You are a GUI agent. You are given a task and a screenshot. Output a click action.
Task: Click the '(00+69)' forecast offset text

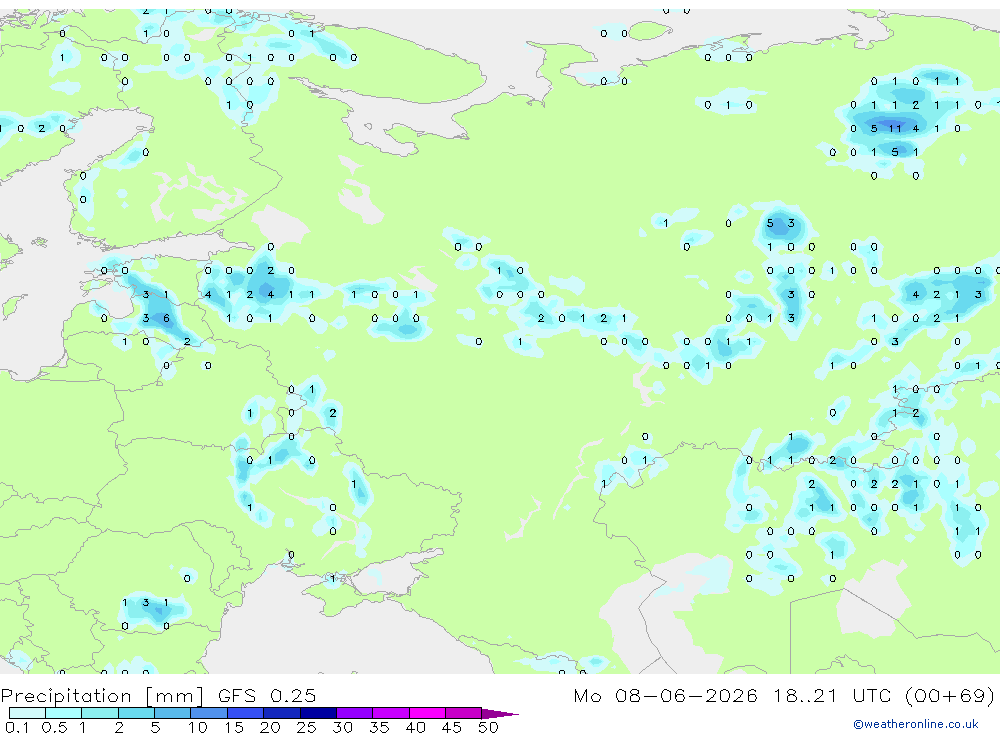(x=950, y=696)
